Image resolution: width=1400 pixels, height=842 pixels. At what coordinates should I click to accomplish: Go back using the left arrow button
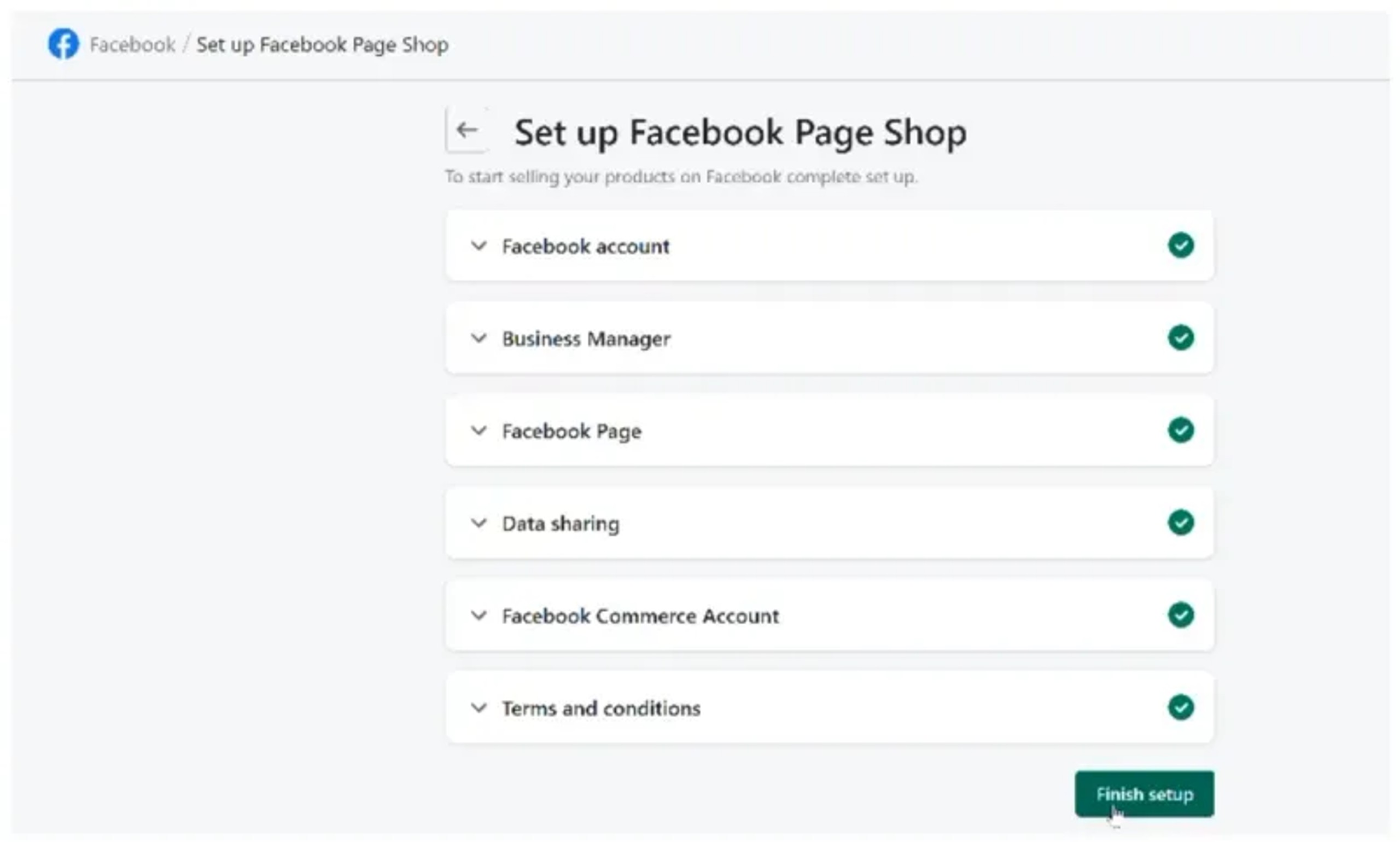[466, 130]
